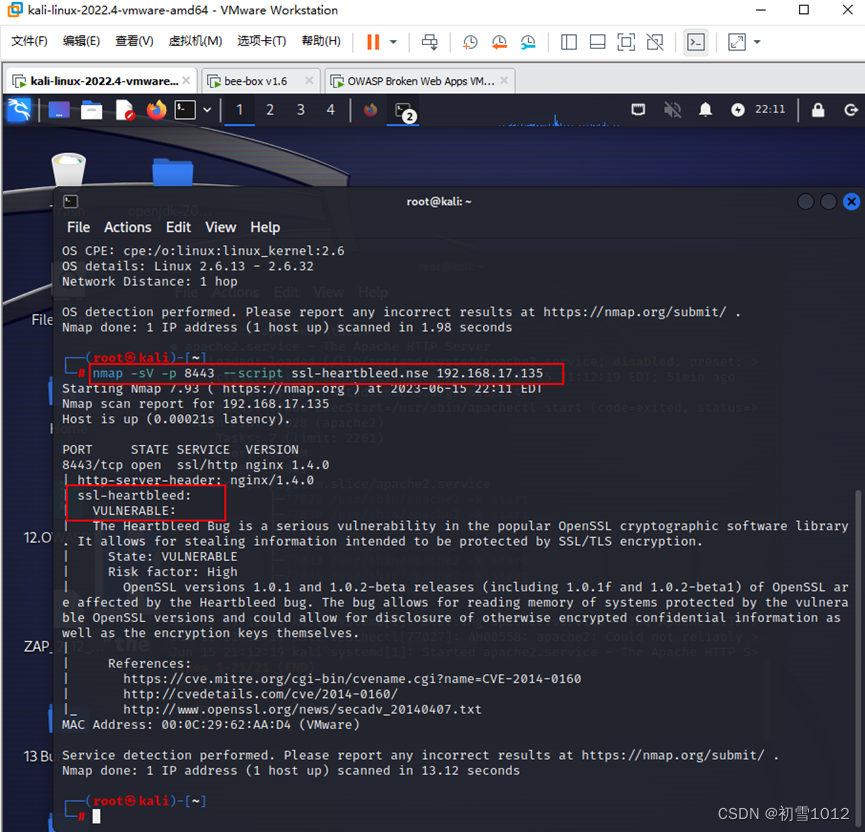Switch to Unity mode
This screenshot has height=832, width=865.
point(655,42)
